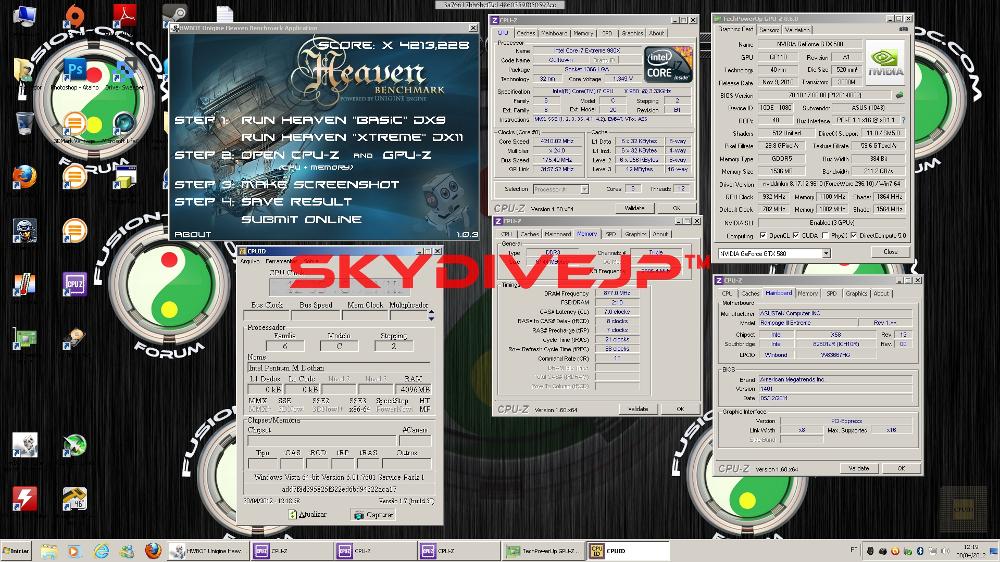The width and height of the screenshot is (1000, 562).
Task: Click the Close button in GPU-Z
Action: point(890,253)
